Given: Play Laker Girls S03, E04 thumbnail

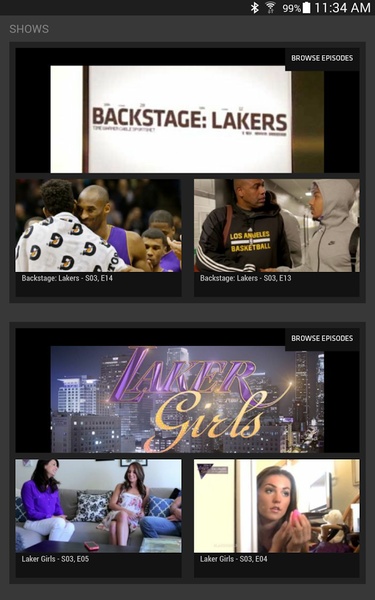Looking at the screenshot, I should tap(277, 506).
